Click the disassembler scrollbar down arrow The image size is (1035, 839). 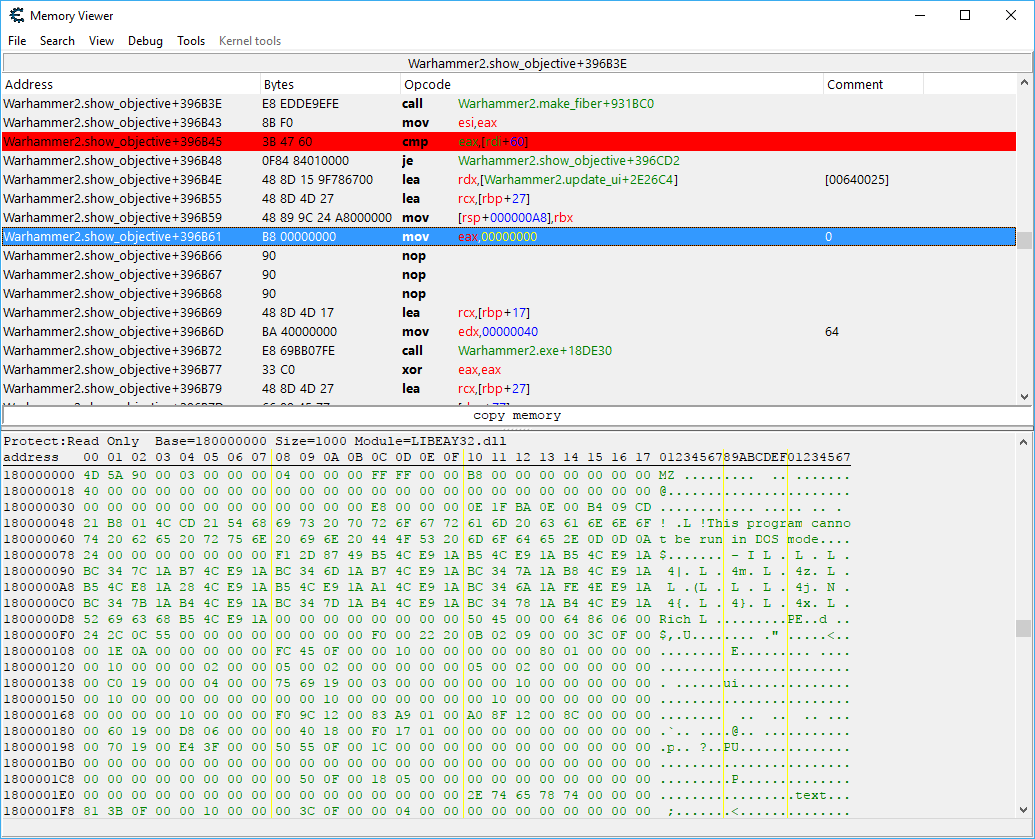pyautogui.click(x=1023, y=396)
